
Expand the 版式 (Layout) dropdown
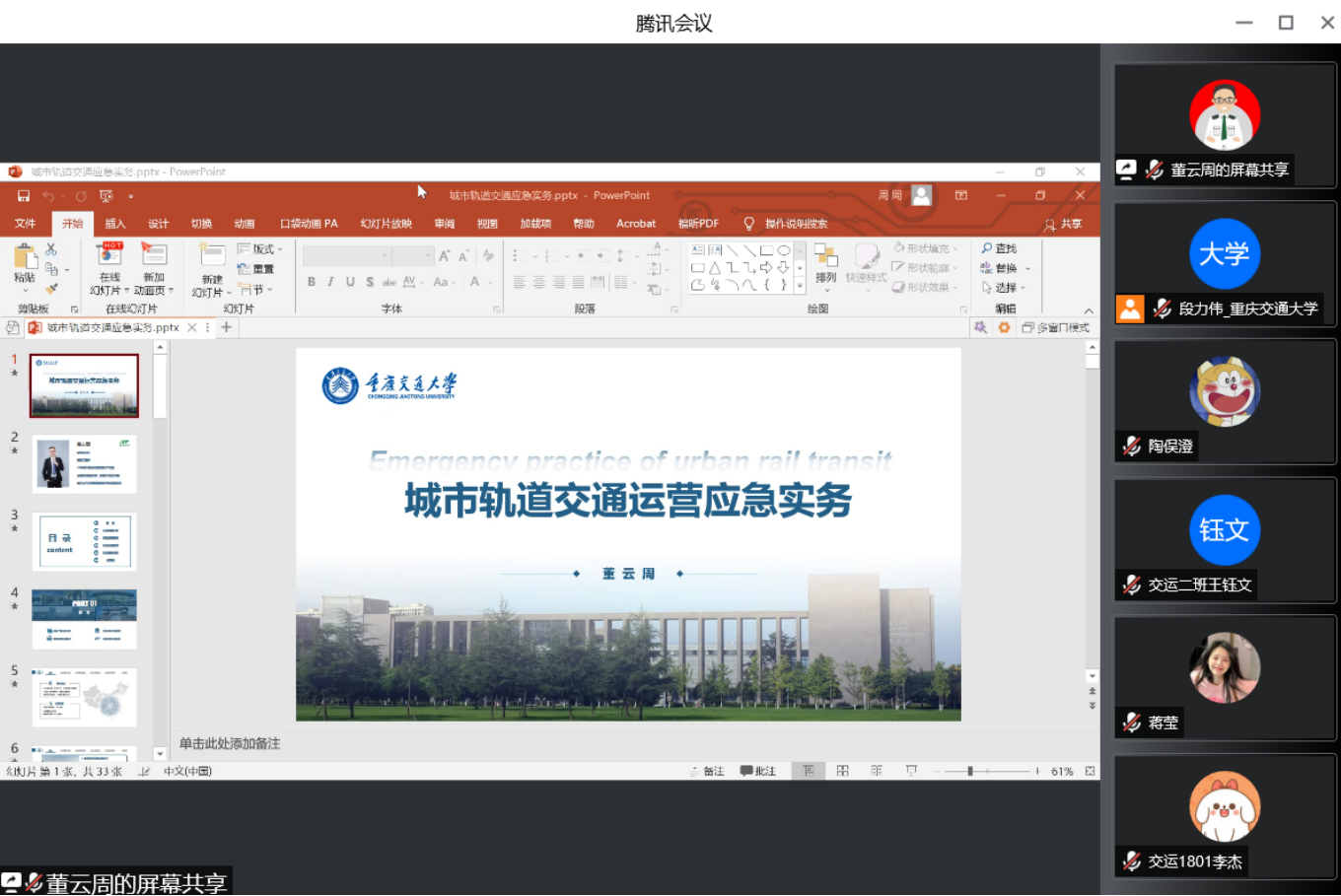click(x=260, y=249)
